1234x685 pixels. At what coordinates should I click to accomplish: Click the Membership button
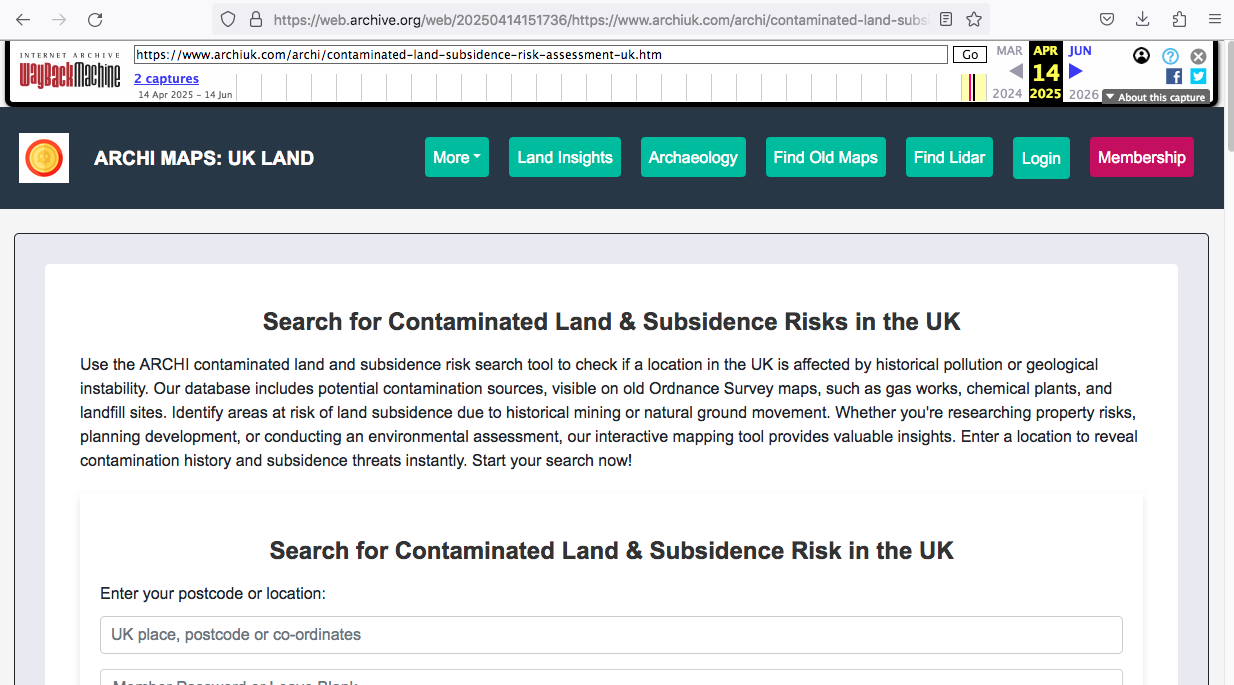pyautogui.click(x=1141, y=157)
